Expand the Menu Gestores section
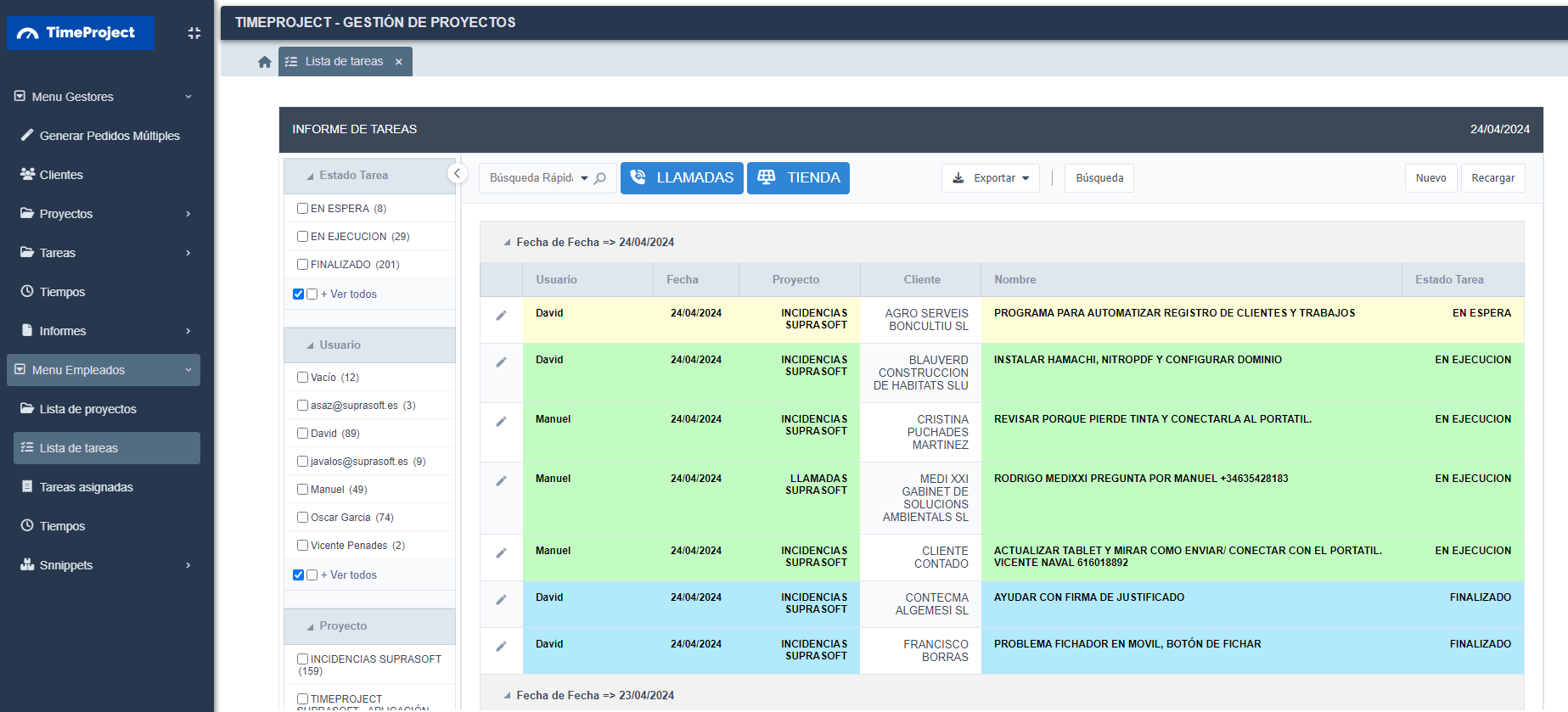 tap(104, 97)
